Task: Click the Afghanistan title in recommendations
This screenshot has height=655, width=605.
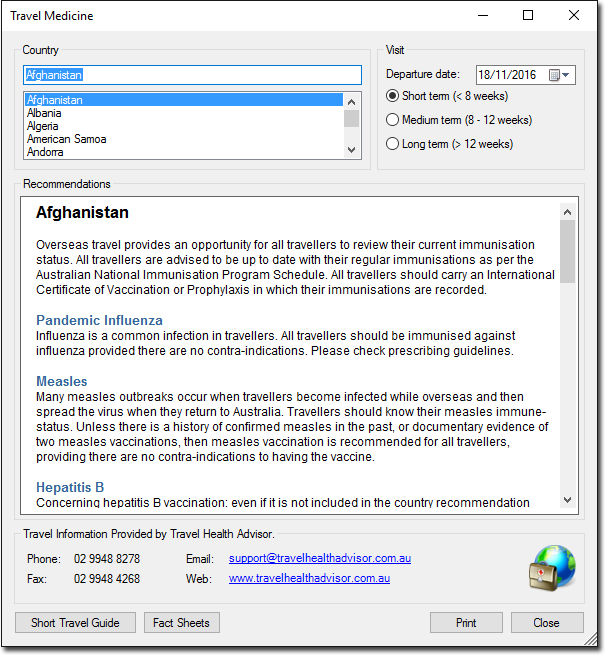Action: click(82, 212)
